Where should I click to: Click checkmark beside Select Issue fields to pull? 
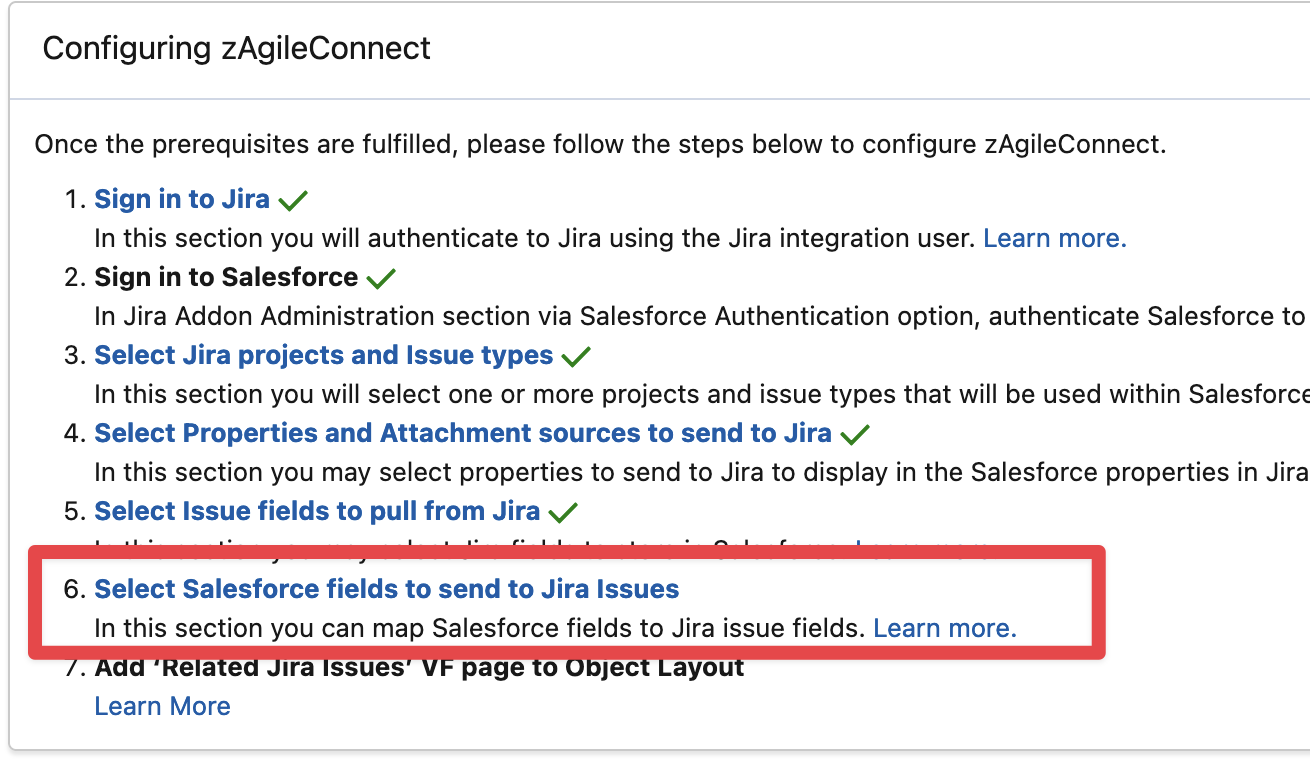[563, 512]
